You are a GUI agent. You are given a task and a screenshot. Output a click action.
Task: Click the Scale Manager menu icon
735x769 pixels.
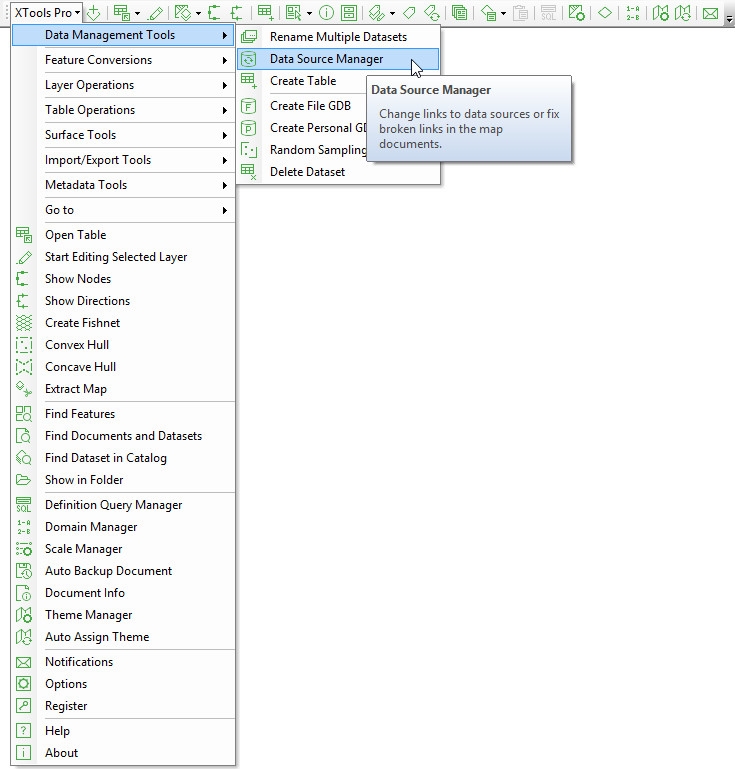pyautogui.click(x=24, y=549)
